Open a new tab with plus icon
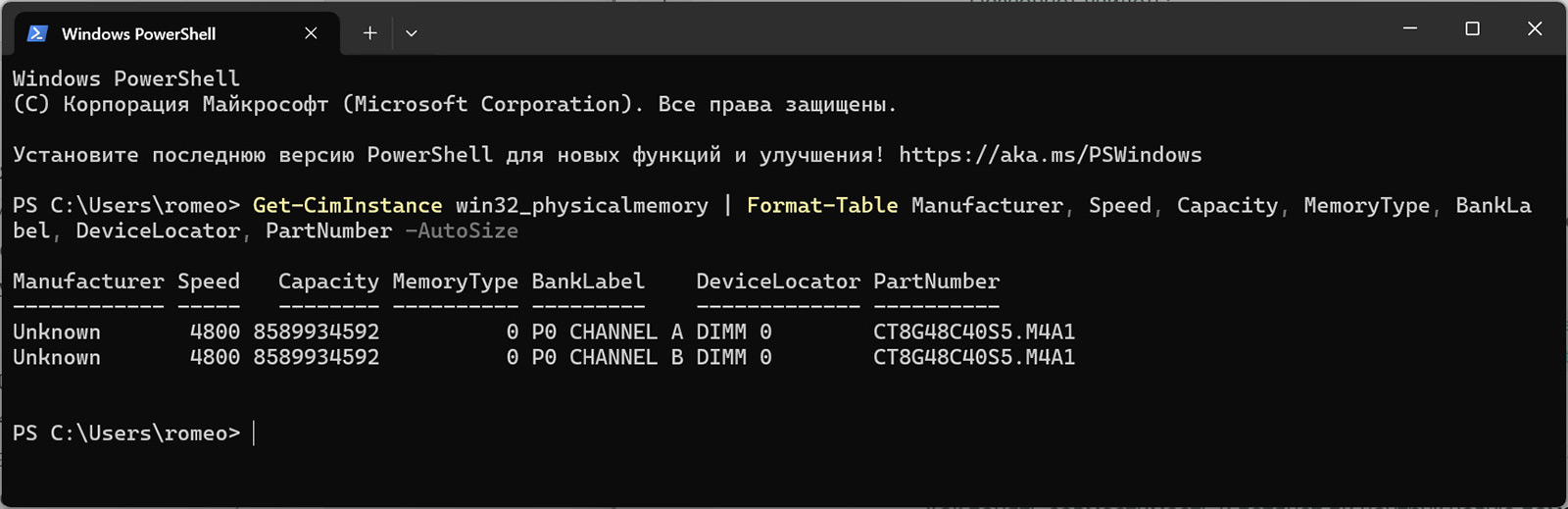The height and width of the screenshot is (509, 1568). [369, 33]
